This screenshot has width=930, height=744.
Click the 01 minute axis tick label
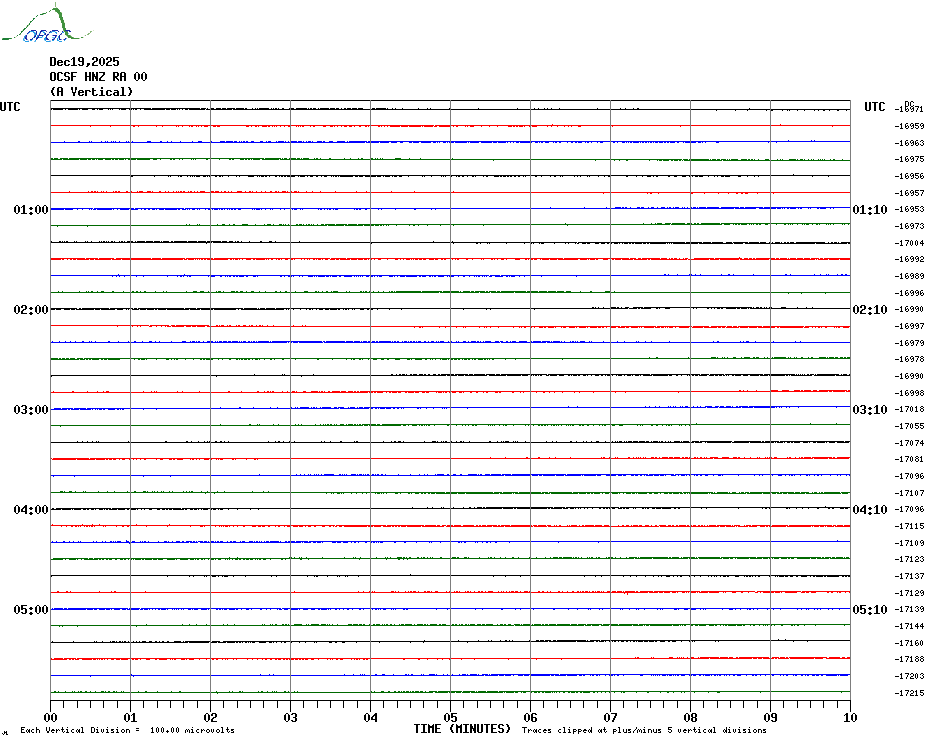click(130, 718)
